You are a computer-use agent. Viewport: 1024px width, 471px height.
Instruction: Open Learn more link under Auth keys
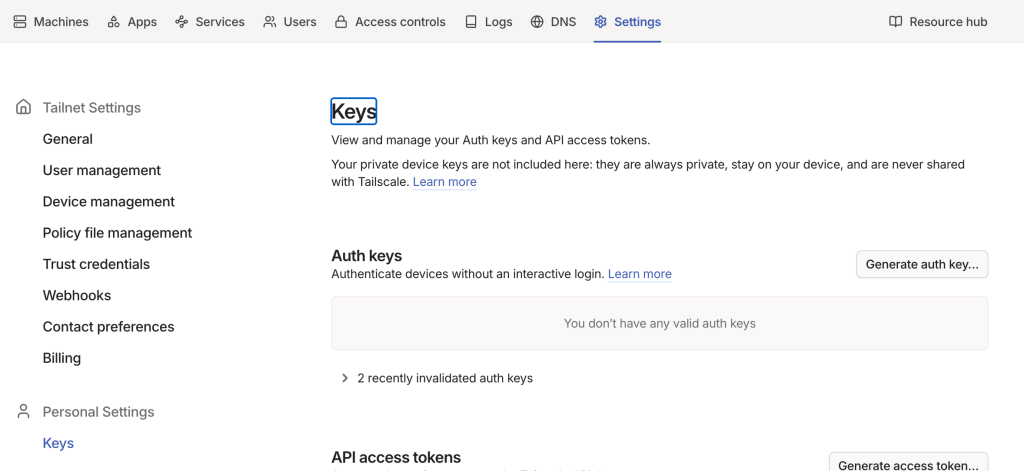coord(639,274)
